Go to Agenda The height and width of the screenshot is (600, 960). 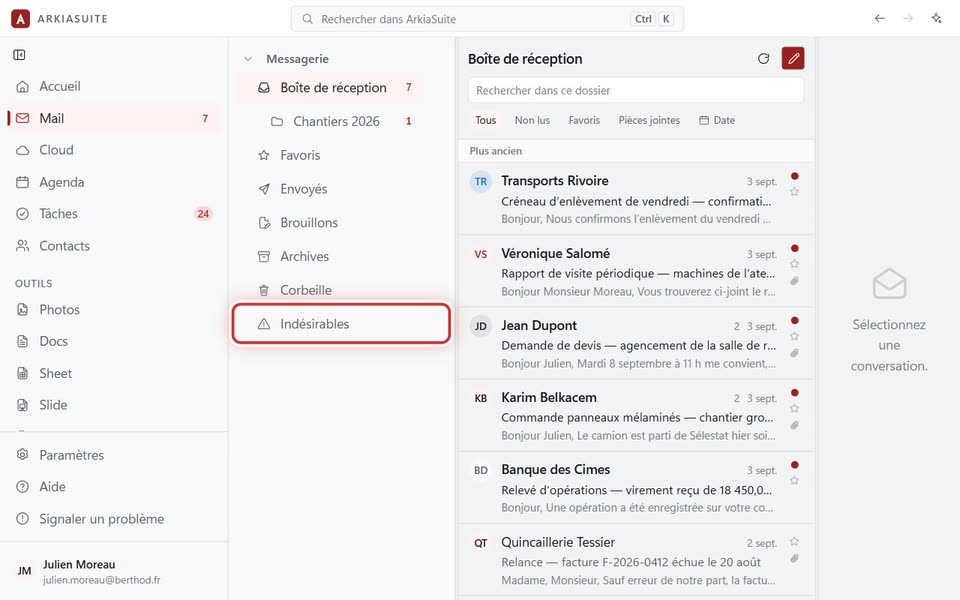(114, 182)
